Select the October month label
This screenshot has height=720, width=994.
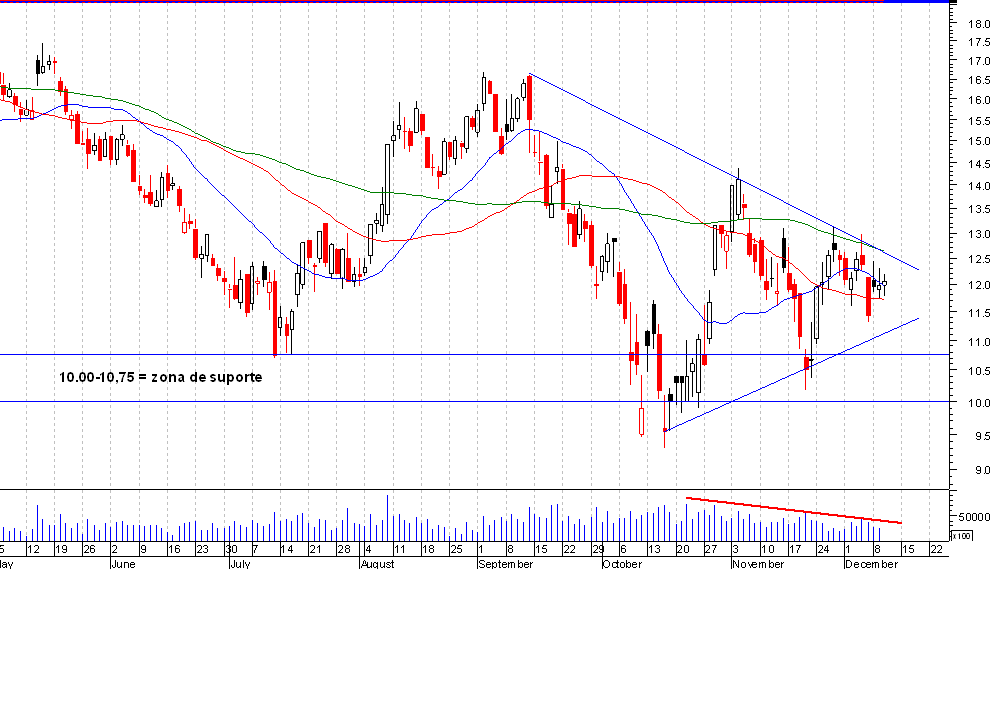tap(622, 564)
